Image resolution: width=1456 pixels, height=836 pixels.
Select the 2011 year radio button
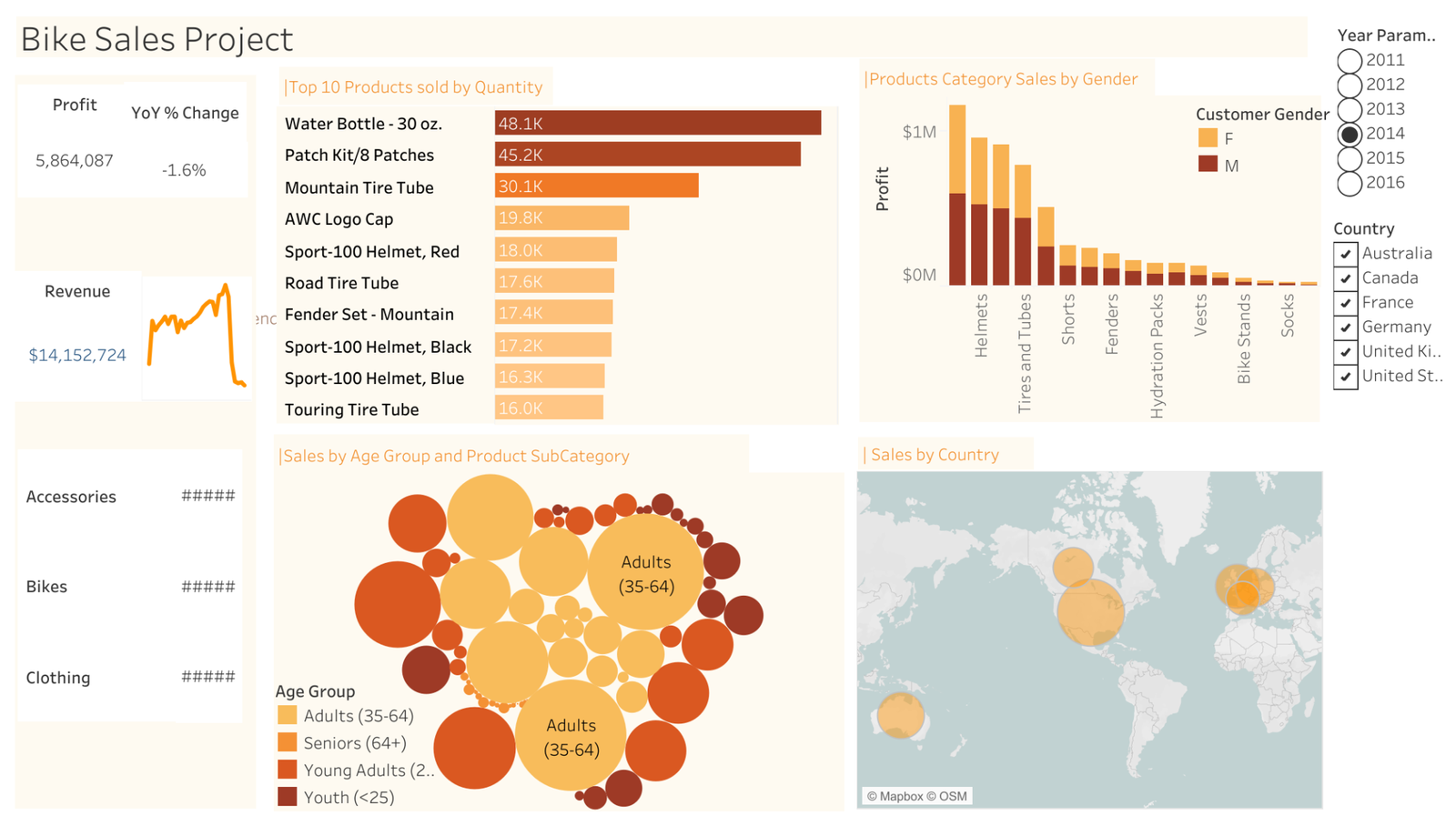1349,61
